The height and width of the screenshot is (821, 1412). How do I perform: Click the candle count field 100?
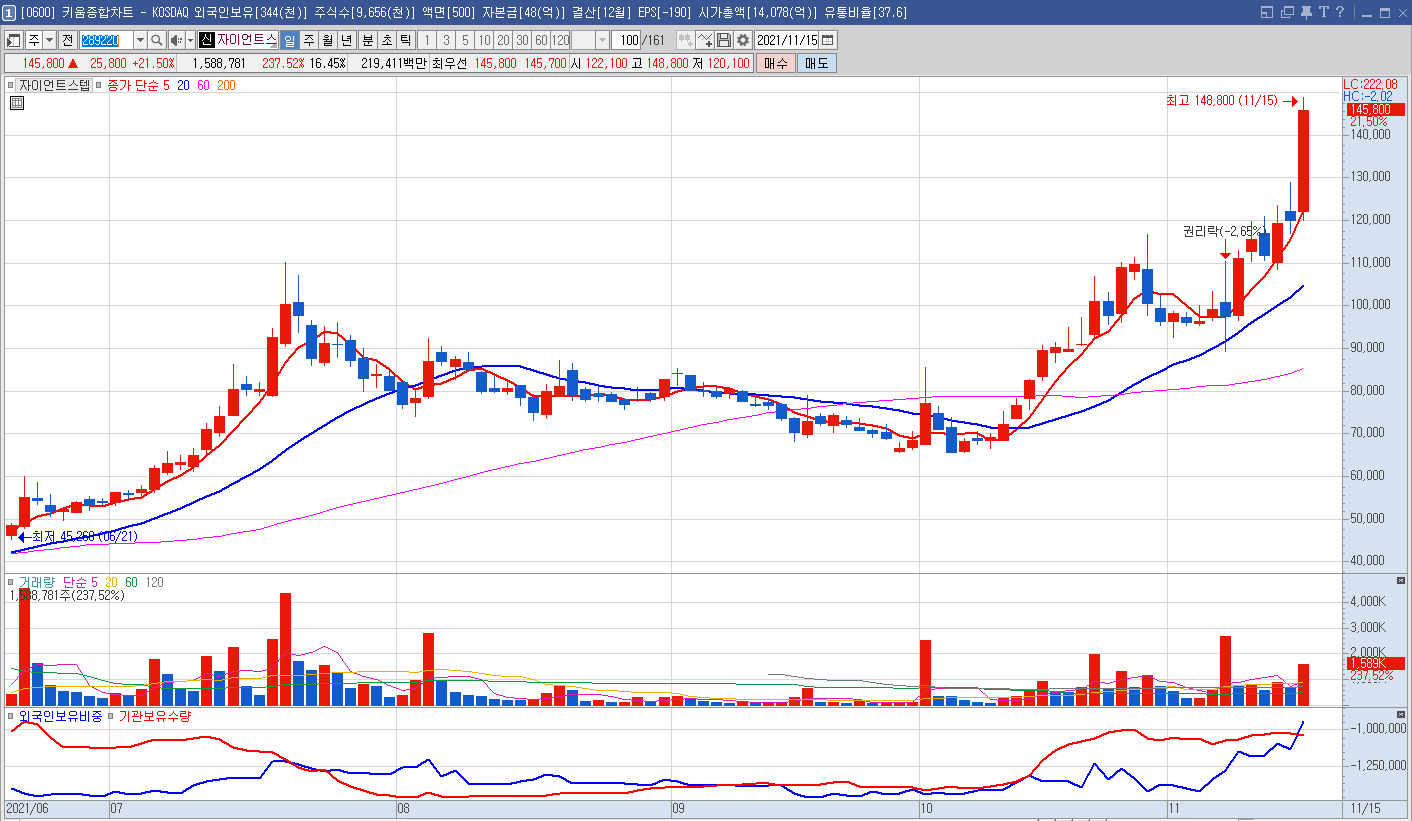(x=626, y=40)
